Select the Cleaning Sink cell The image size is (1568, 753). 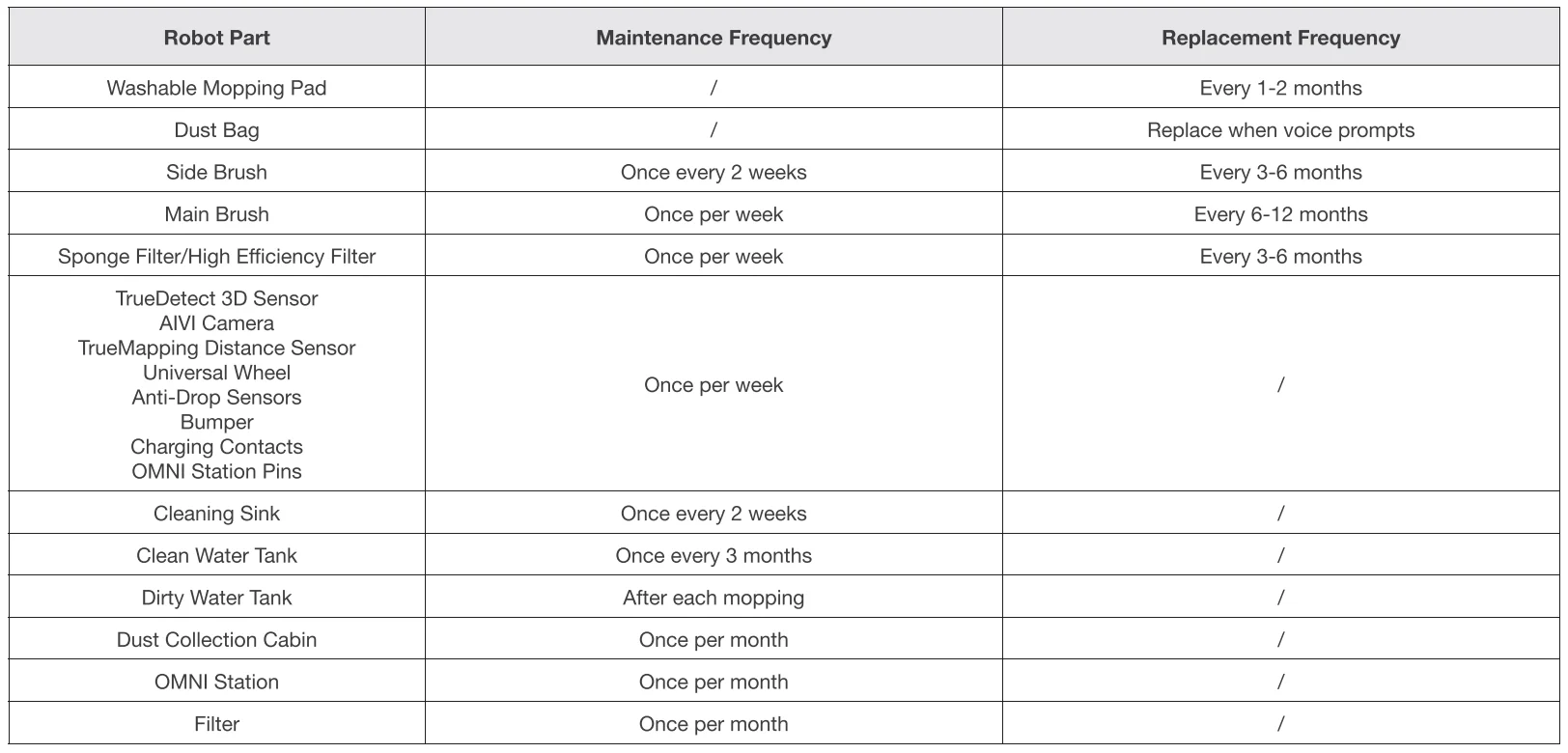tap(216, 514)
